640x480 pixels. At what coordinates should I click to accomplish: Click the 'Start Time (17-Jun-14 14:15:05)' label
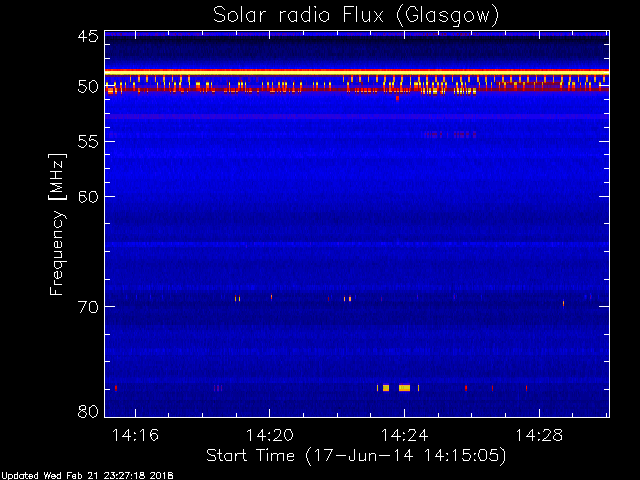(356, 456)
